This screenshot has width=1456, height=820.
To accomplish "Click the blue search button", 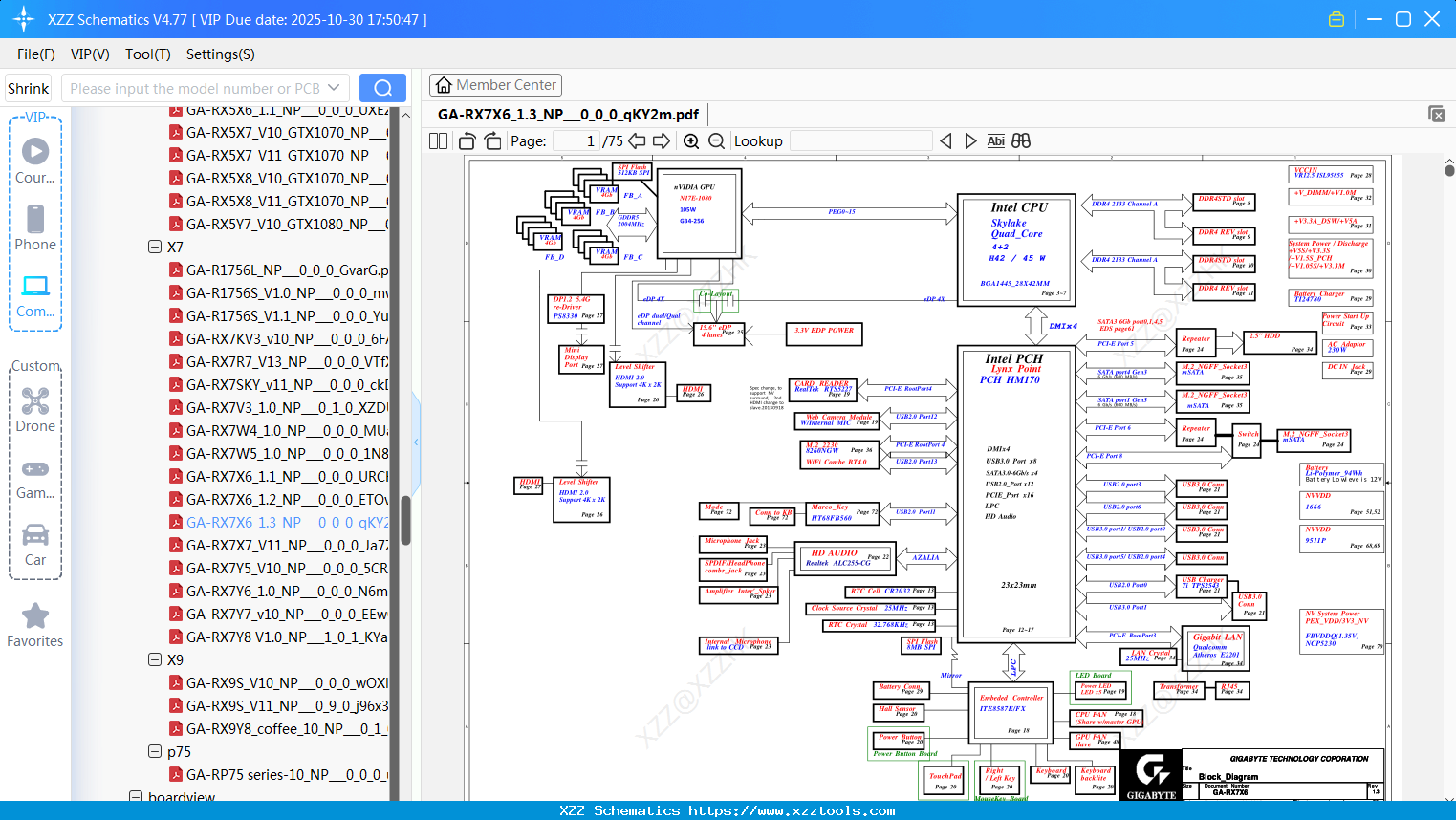I will click(382, 88).
